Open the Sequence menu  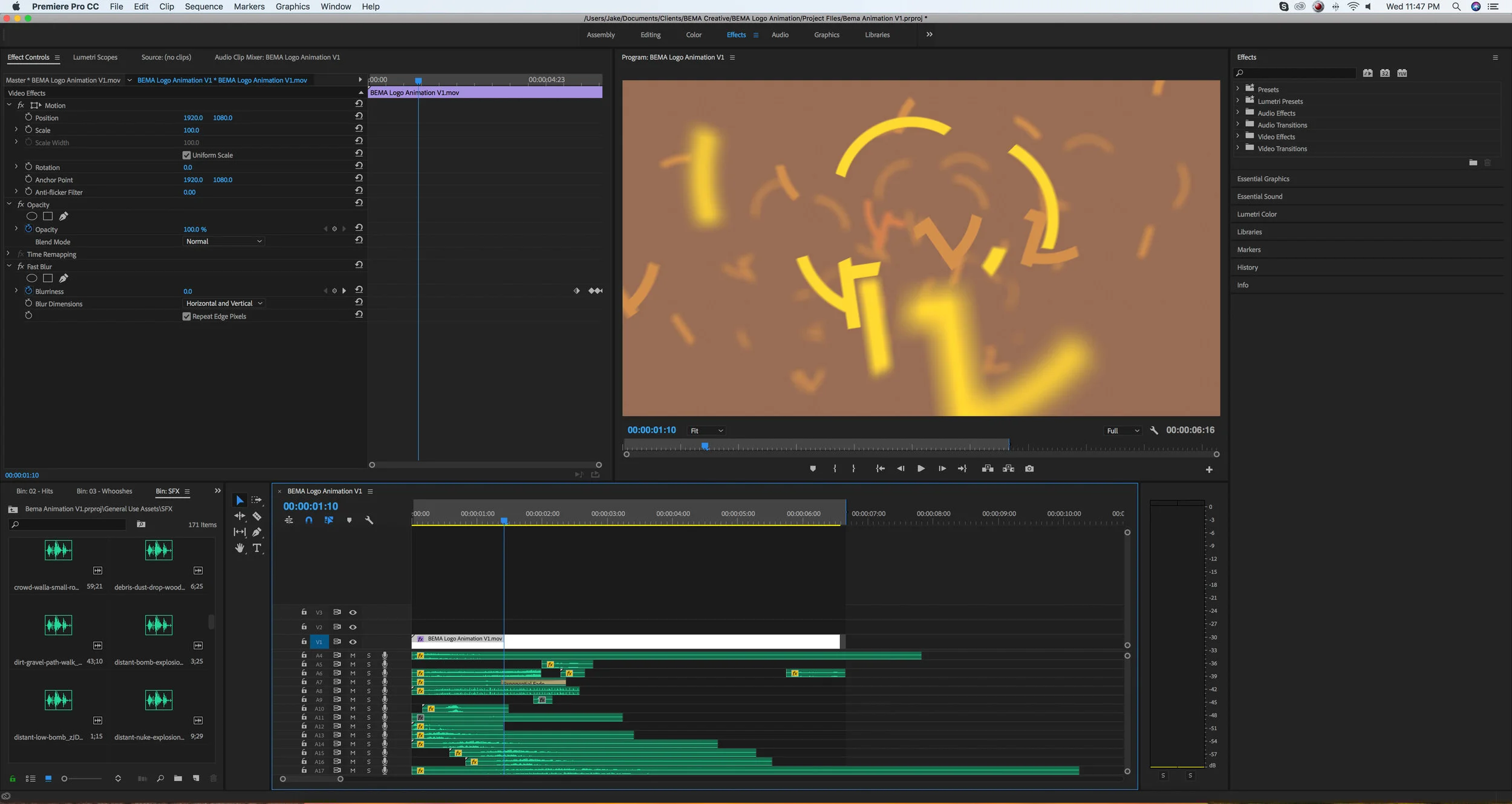[204, 7]
